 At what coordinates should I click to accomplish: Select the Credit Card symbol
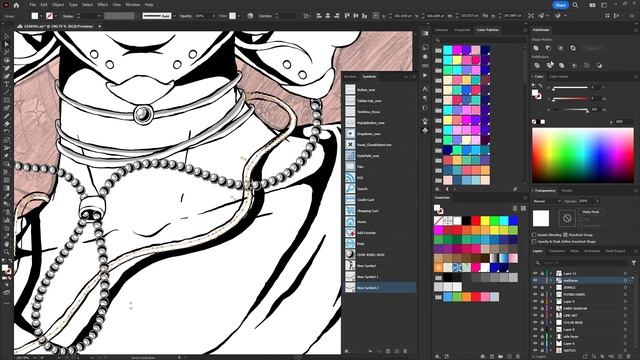380,200
